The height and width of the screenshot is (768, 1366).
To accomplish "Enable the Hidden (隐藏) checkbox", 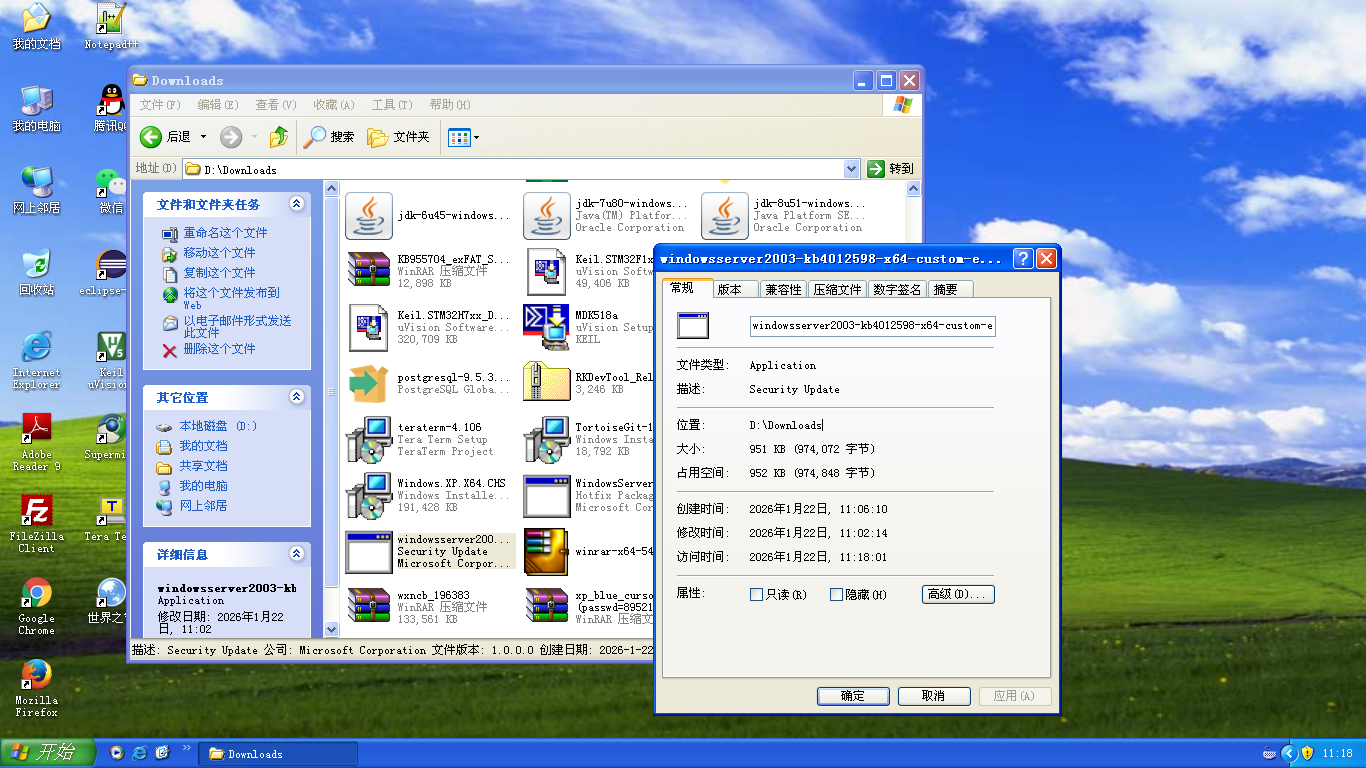I will (836, 595).
